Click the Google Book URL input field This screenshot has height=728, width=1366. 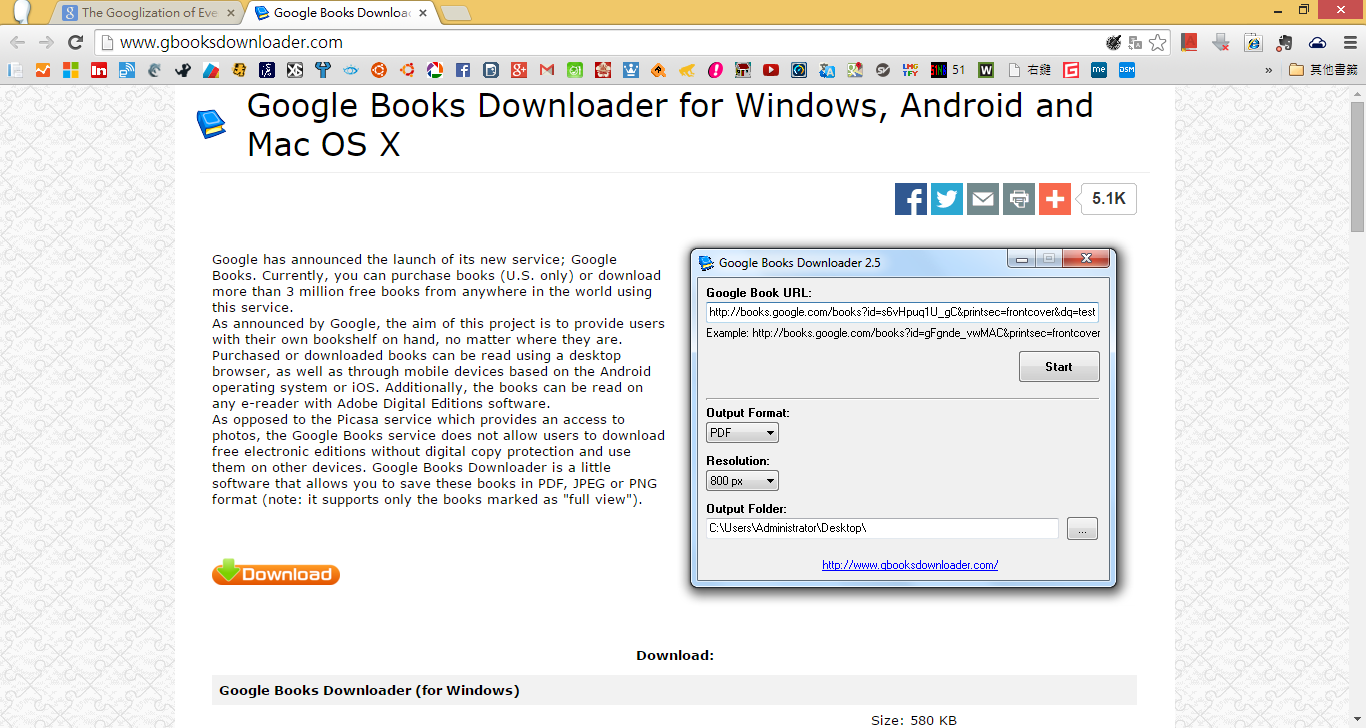(x=903, y=312)
